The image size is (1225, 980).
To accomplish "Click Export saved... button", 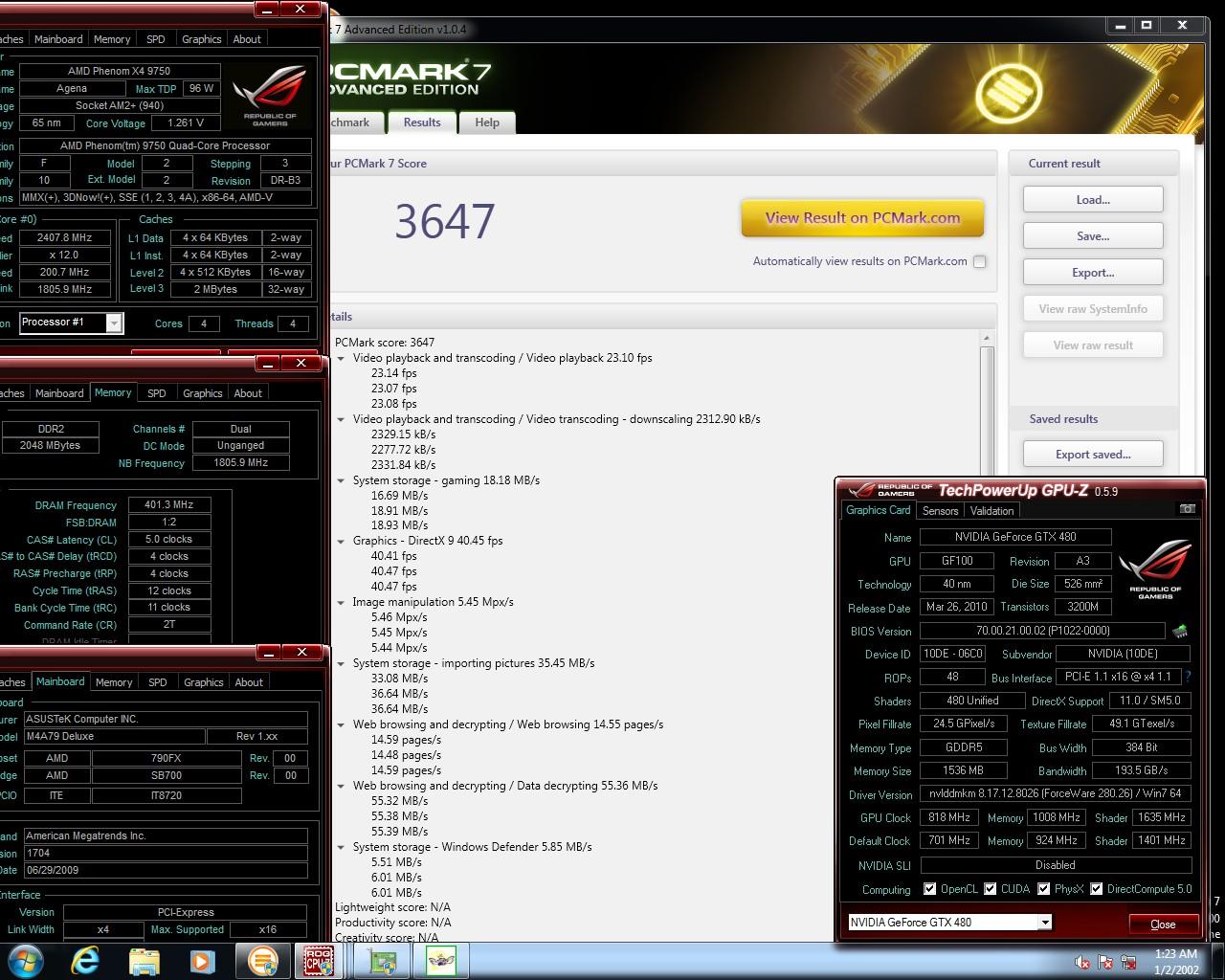I will (1093, 455).
